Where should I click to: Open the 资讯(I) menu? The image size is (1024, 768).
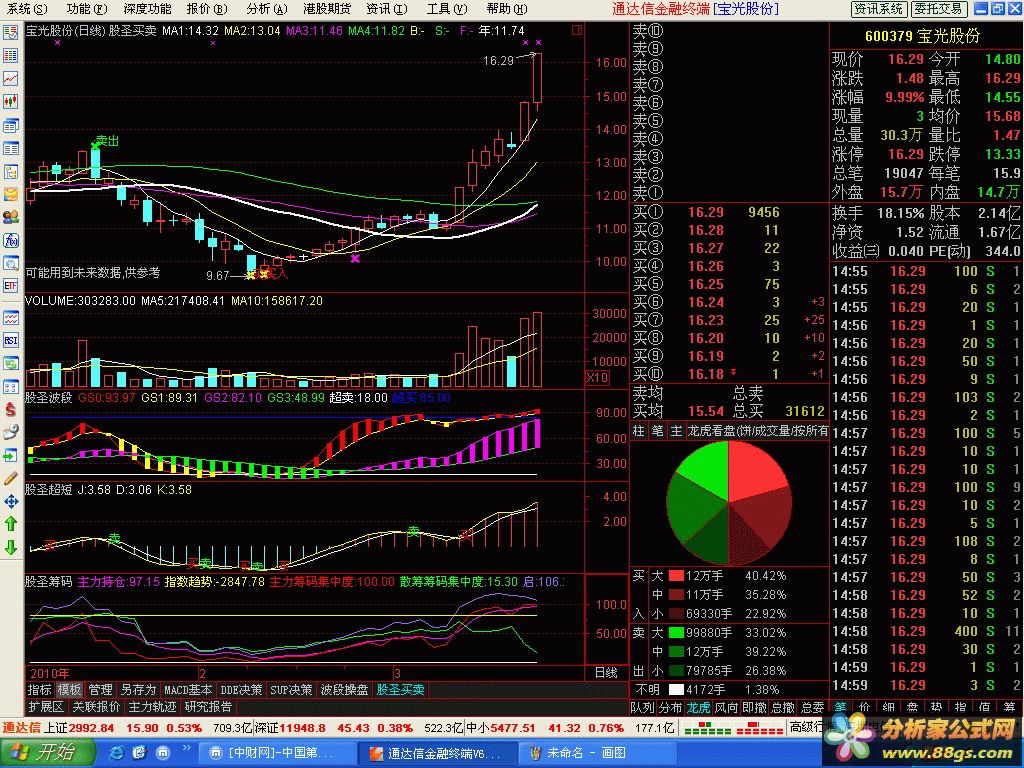point(387,8)
